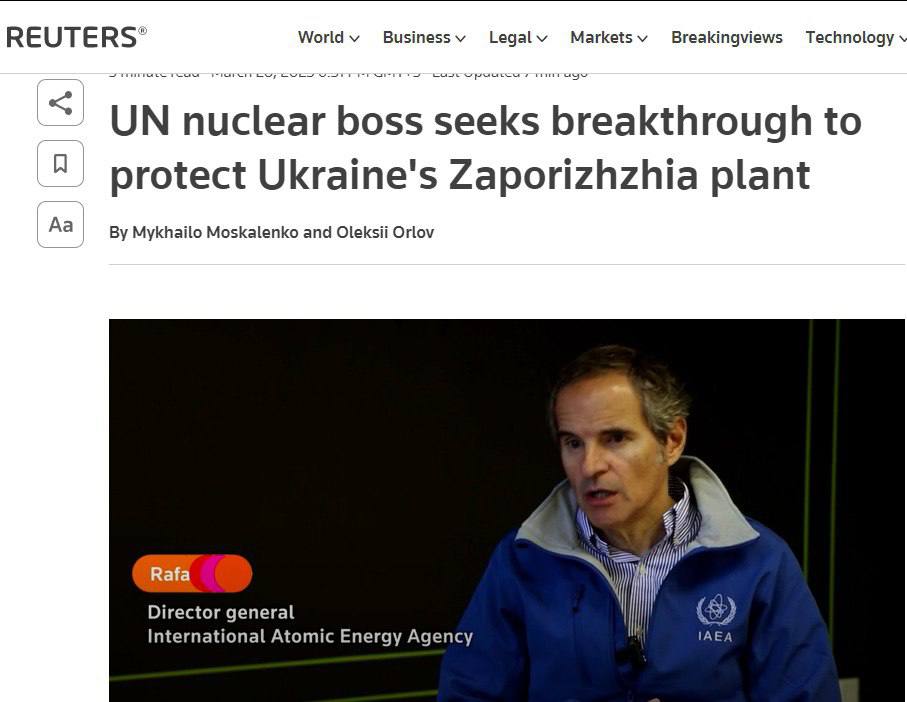The height and width of the screenshot is (702, 907).
Task: Click the share article icon
Action: click(60, 103)
